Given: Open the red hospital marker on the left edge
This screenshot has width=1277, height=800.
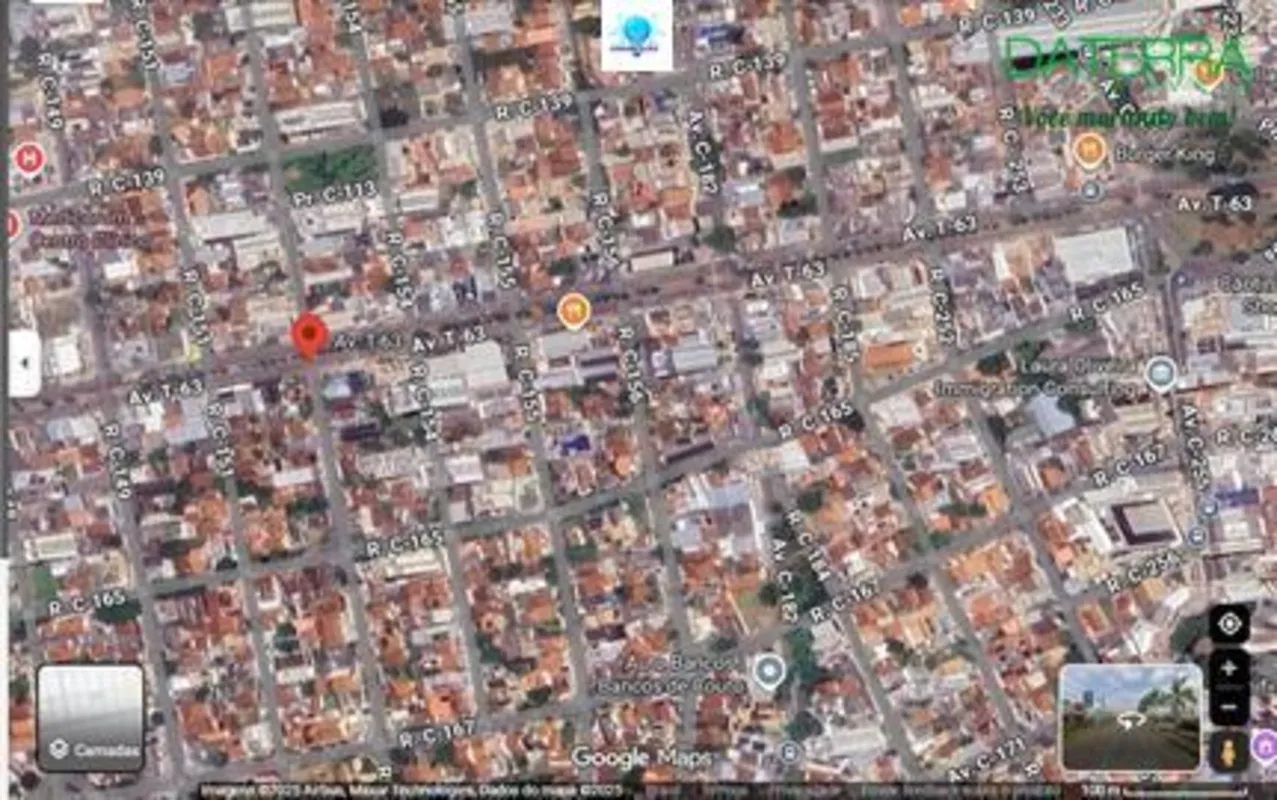Looking at the screenshot, I should 29,158.
